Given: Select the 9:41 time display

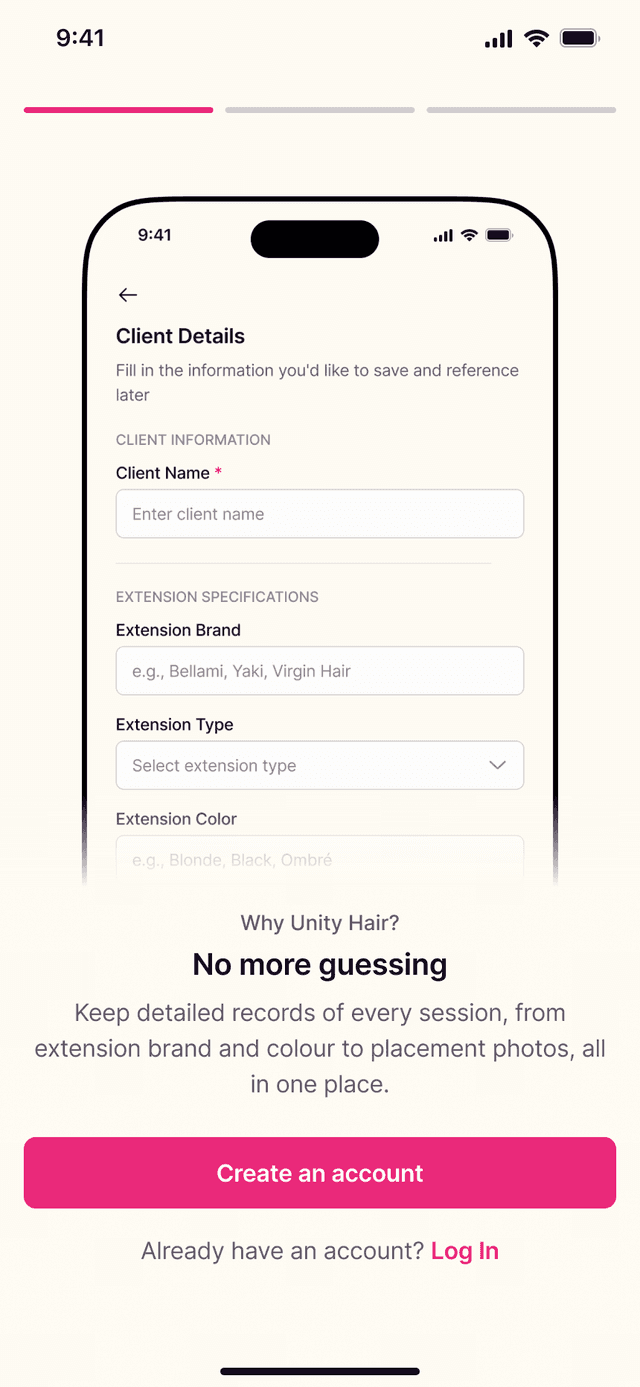Looking at the screenshot, I should (82, 38).
